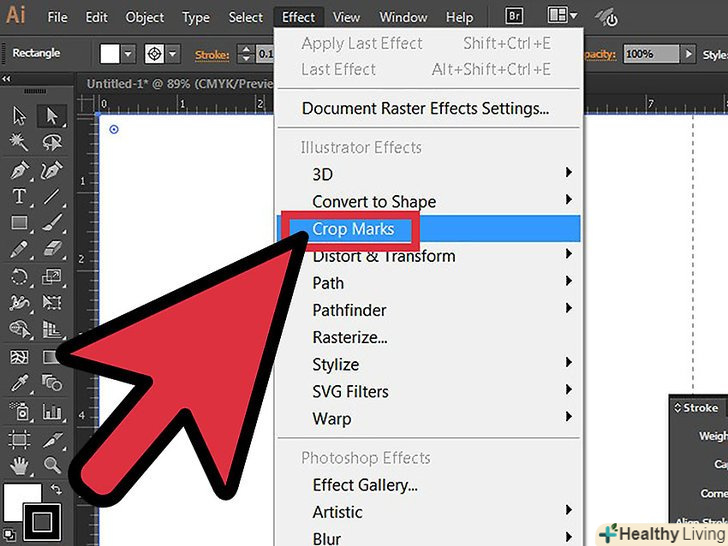728x546 pixels.
Task: Select the Selection tool (black arrow)
Action: click(x=19, y=116)
